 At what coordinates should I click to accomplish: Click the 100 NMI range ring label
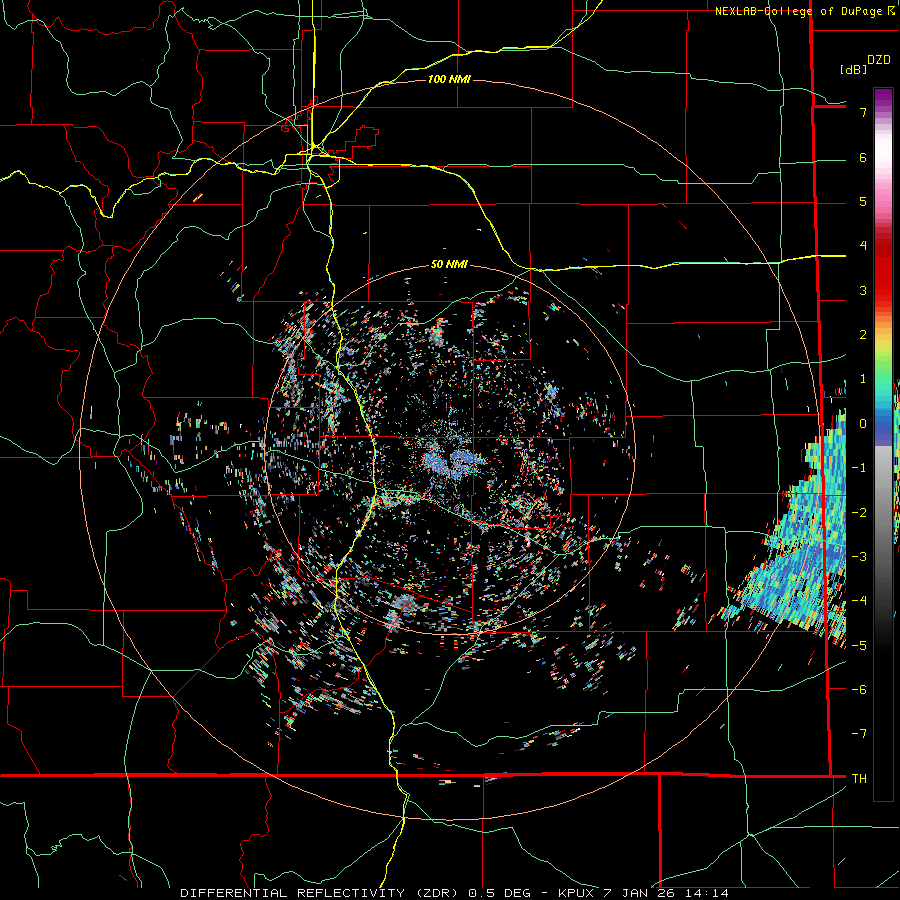(x=449, y=79)
